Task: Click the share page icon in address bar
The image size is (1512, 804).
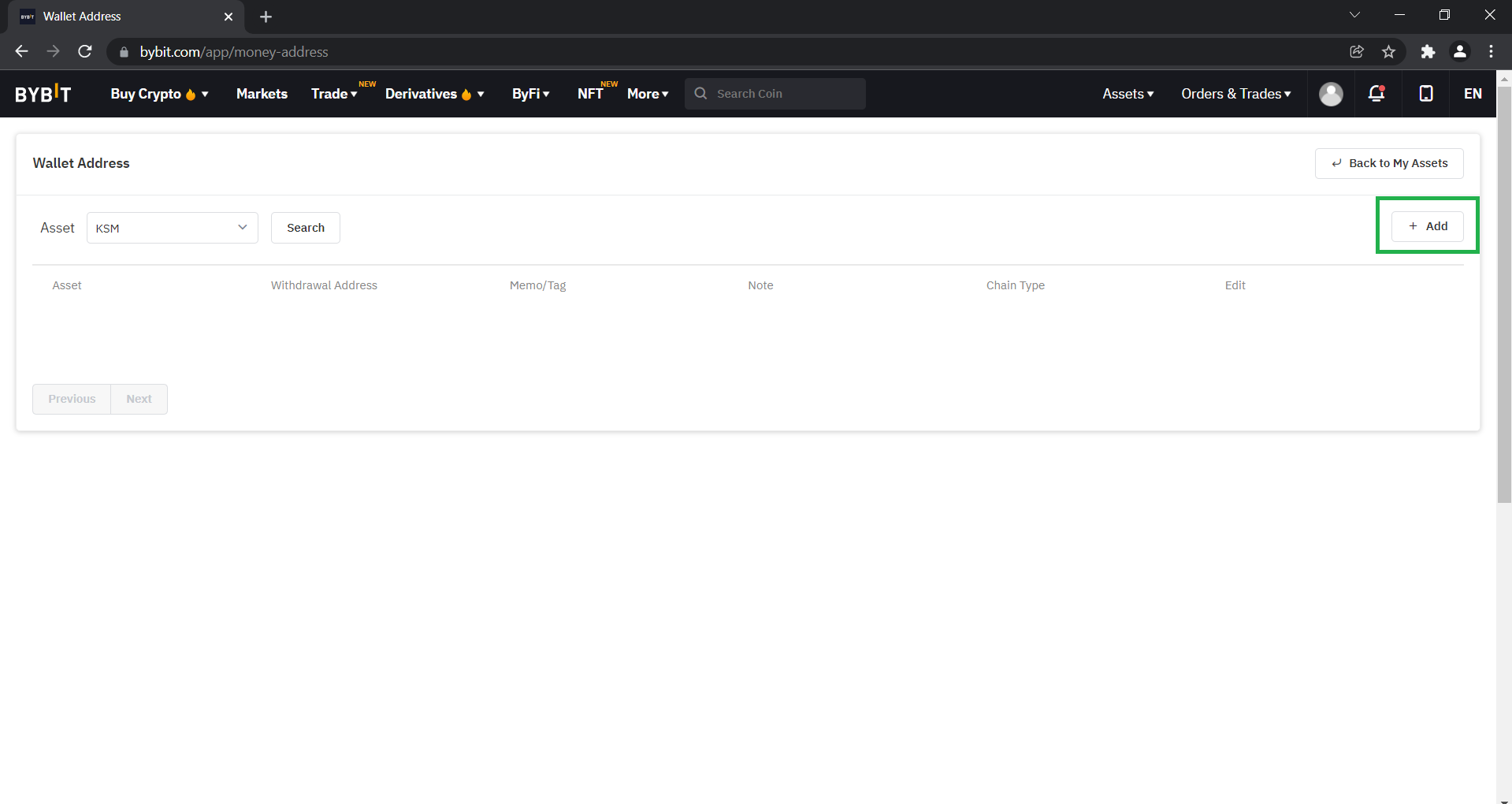Action: pyautogui.click(x=1357, y=52)
